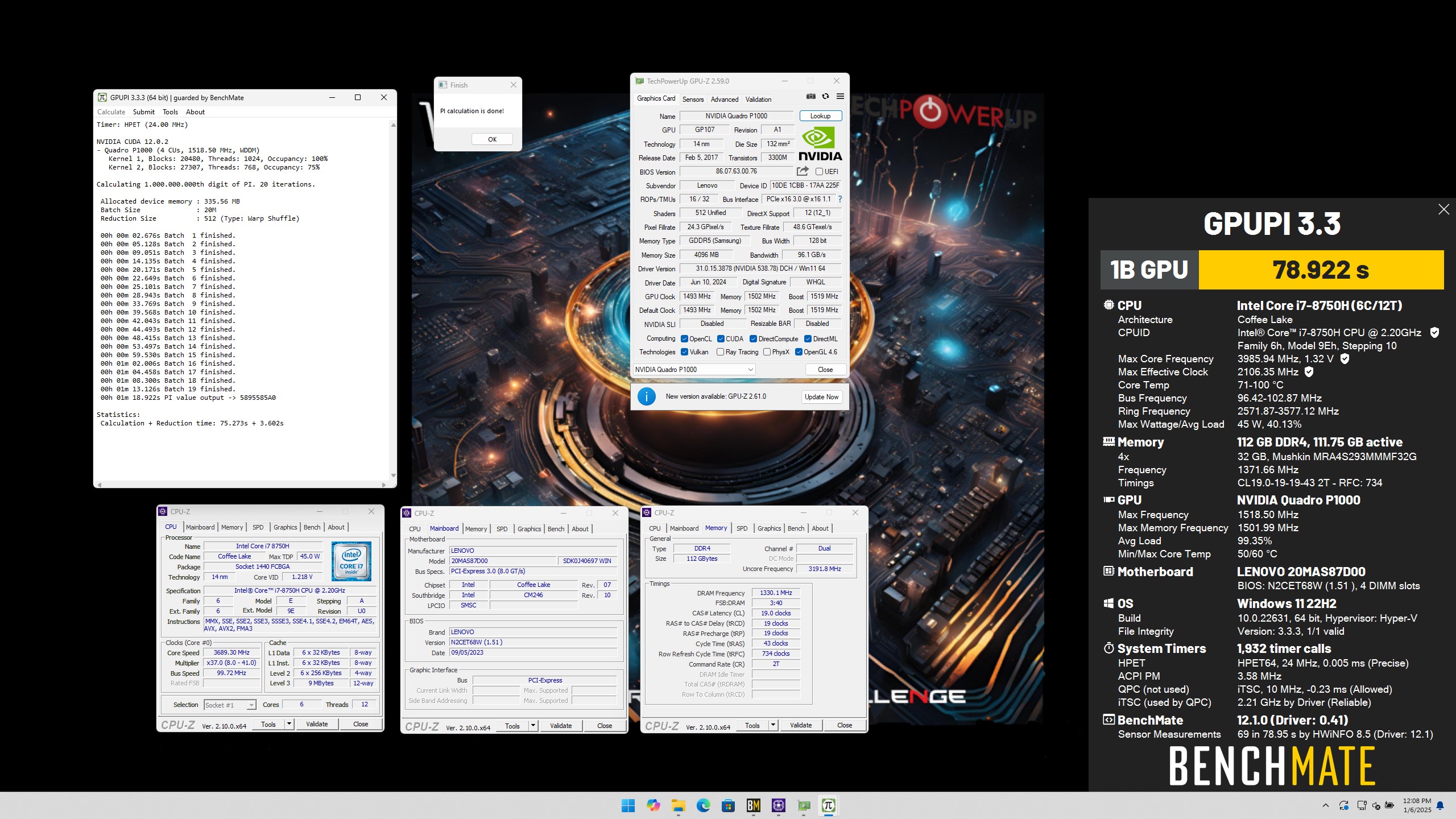Open the Validation tab in GPU-Z
1456x819 pixels.
[758, 100]
